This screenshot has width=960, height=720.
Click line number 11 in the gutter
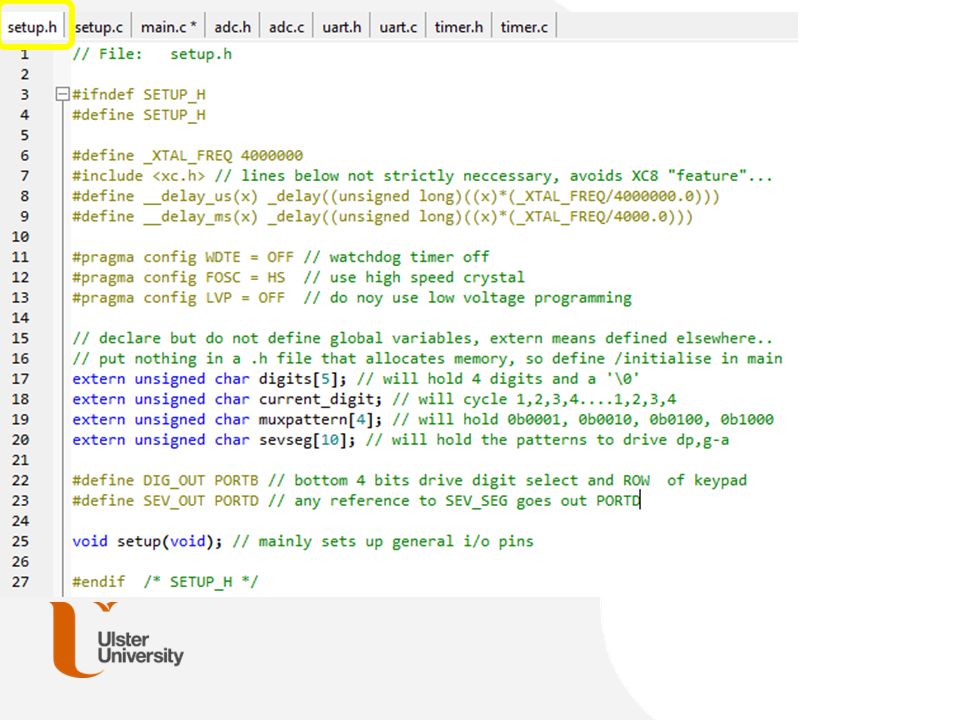[20, 257]
